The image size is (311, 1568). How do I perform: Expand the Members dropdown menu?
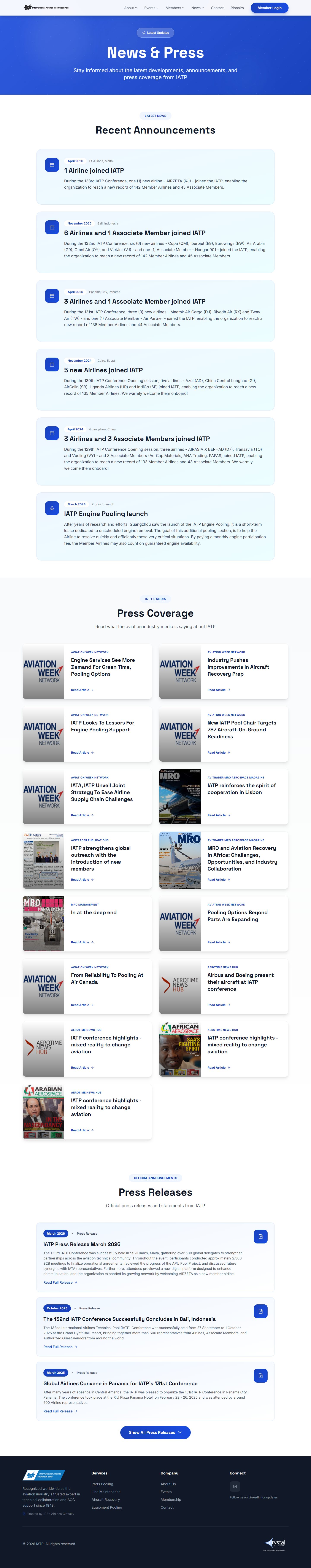pyautogui.click(x=175, y=8)
